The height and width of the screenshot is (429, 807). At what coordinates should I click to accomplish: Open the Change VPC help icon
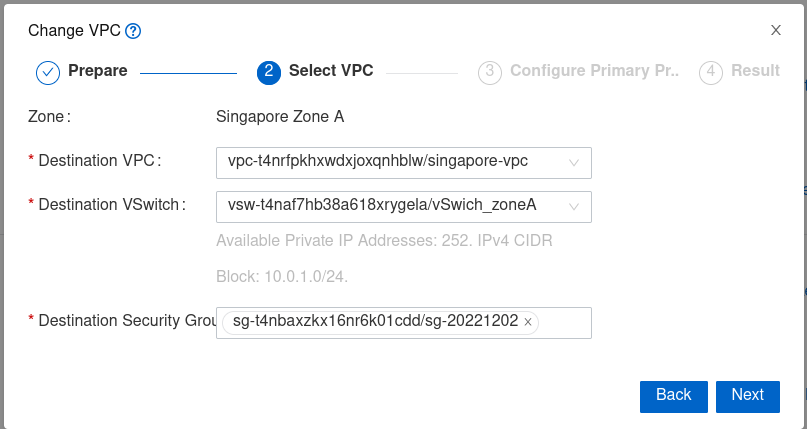click(x=133, y=31)
